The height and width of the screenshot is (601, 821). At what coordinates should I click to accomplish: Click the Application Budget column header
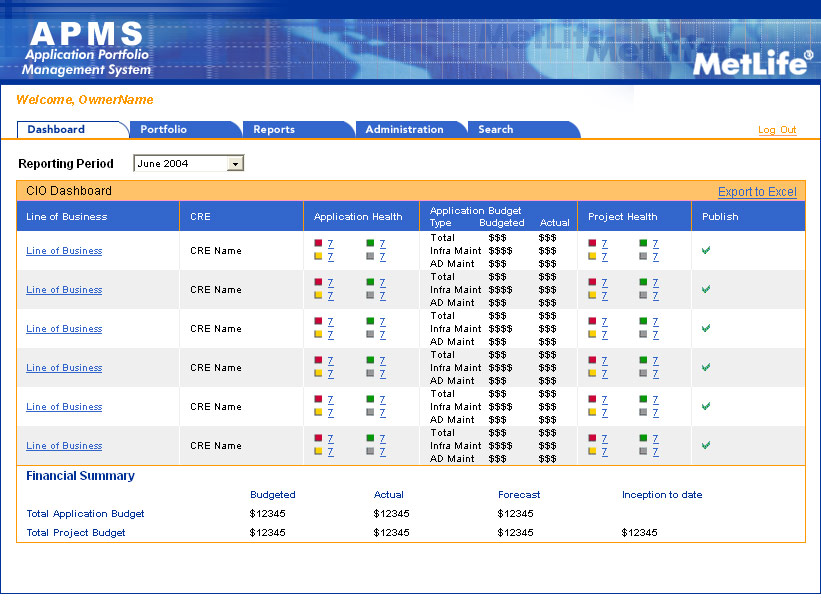pyautogui.click(x=475, y=210)
